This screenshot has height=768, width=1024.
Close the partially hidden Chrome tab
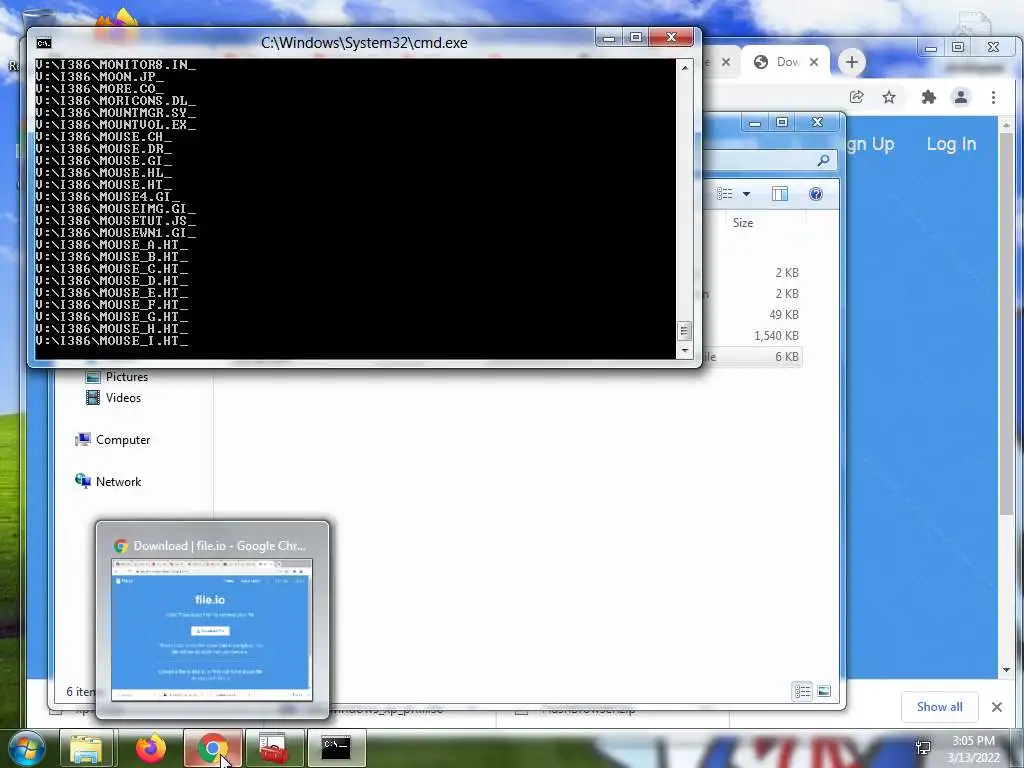tap(726, 62)
